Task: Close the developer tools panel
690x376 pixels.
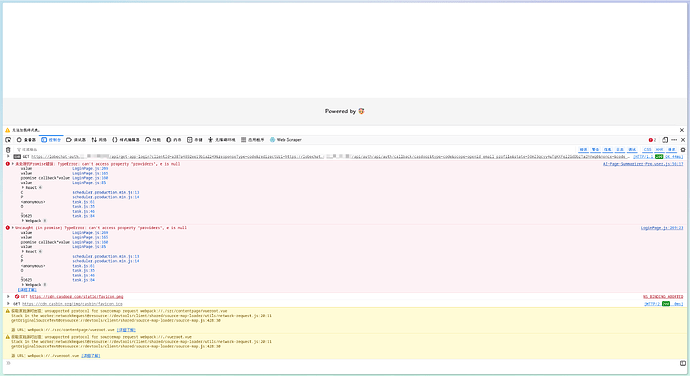Action: tap(683, 140)
